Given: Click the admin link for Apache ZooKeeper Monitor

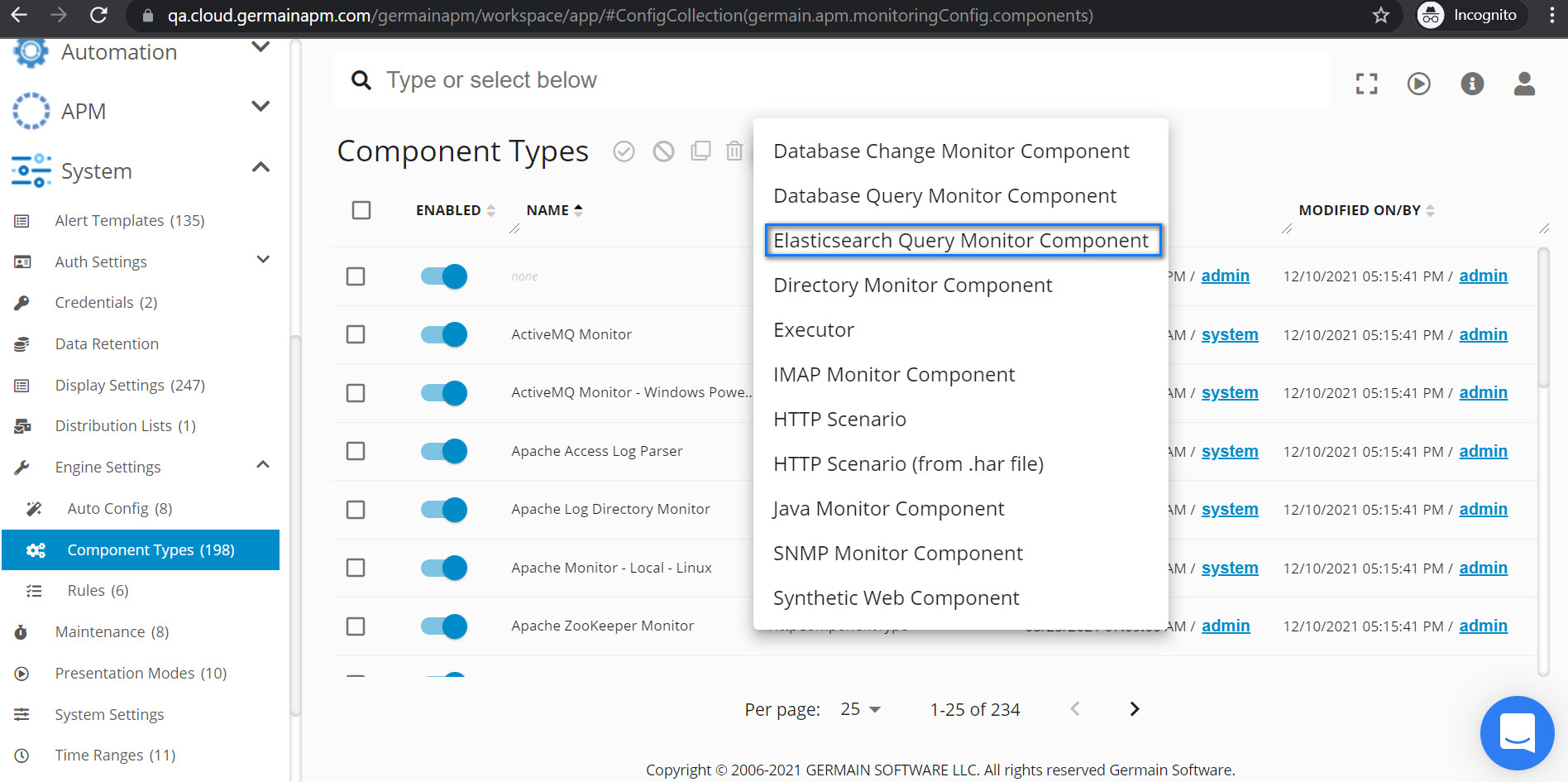Looking at the screenshot, I should coord(1226,626).
